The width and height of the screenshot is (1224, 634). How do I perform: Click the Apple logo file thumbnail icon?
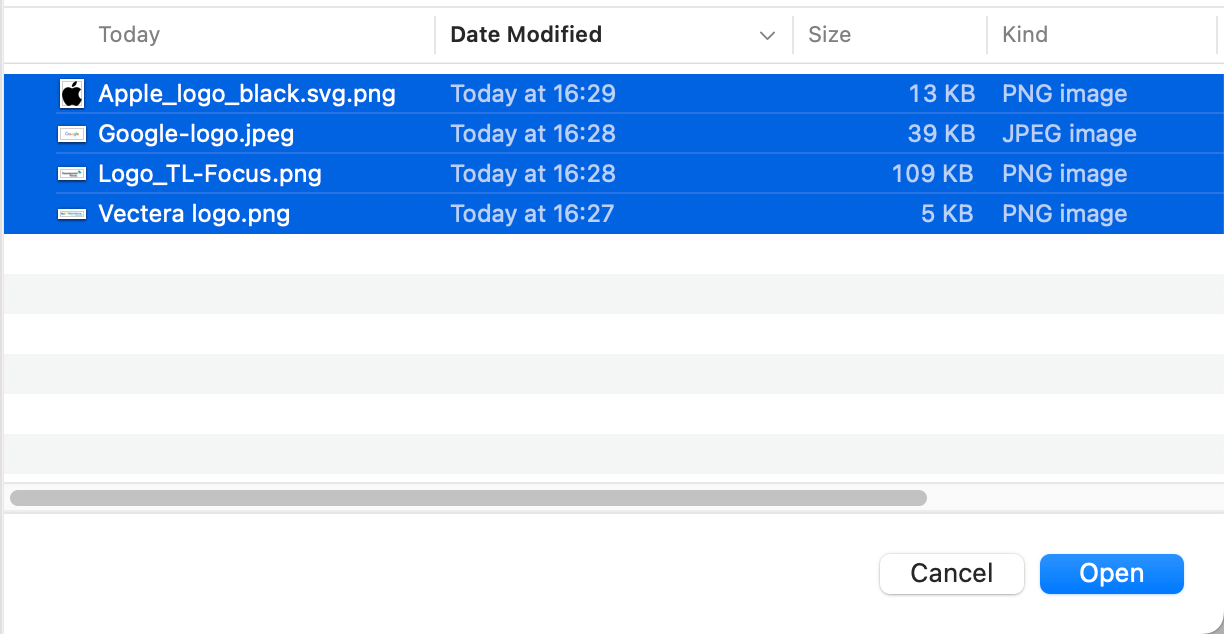[x=71, y=94]
